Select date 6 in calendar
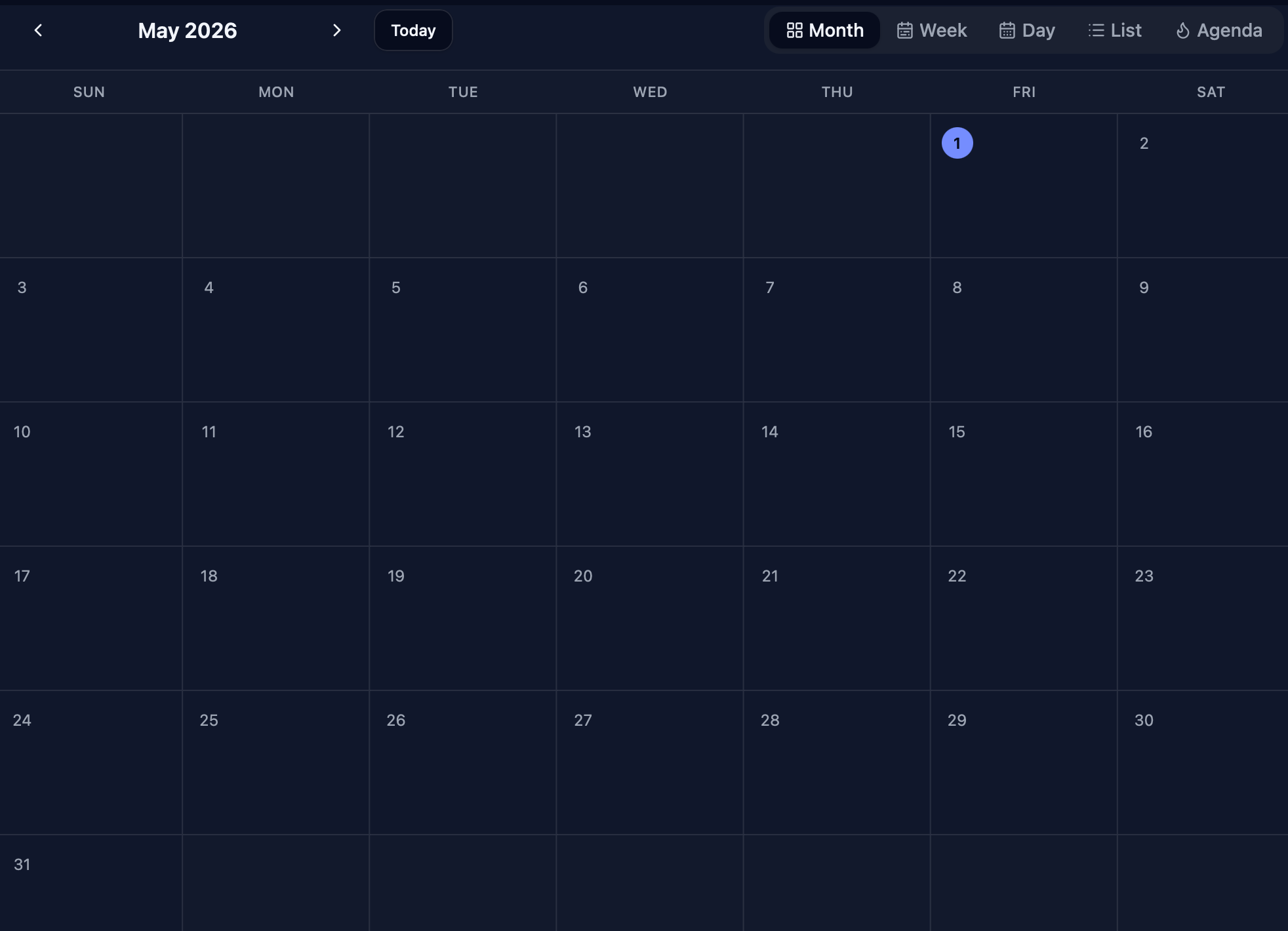This screenshot has width=1288, height=931. pyautogui.click(x=582, y=287)
